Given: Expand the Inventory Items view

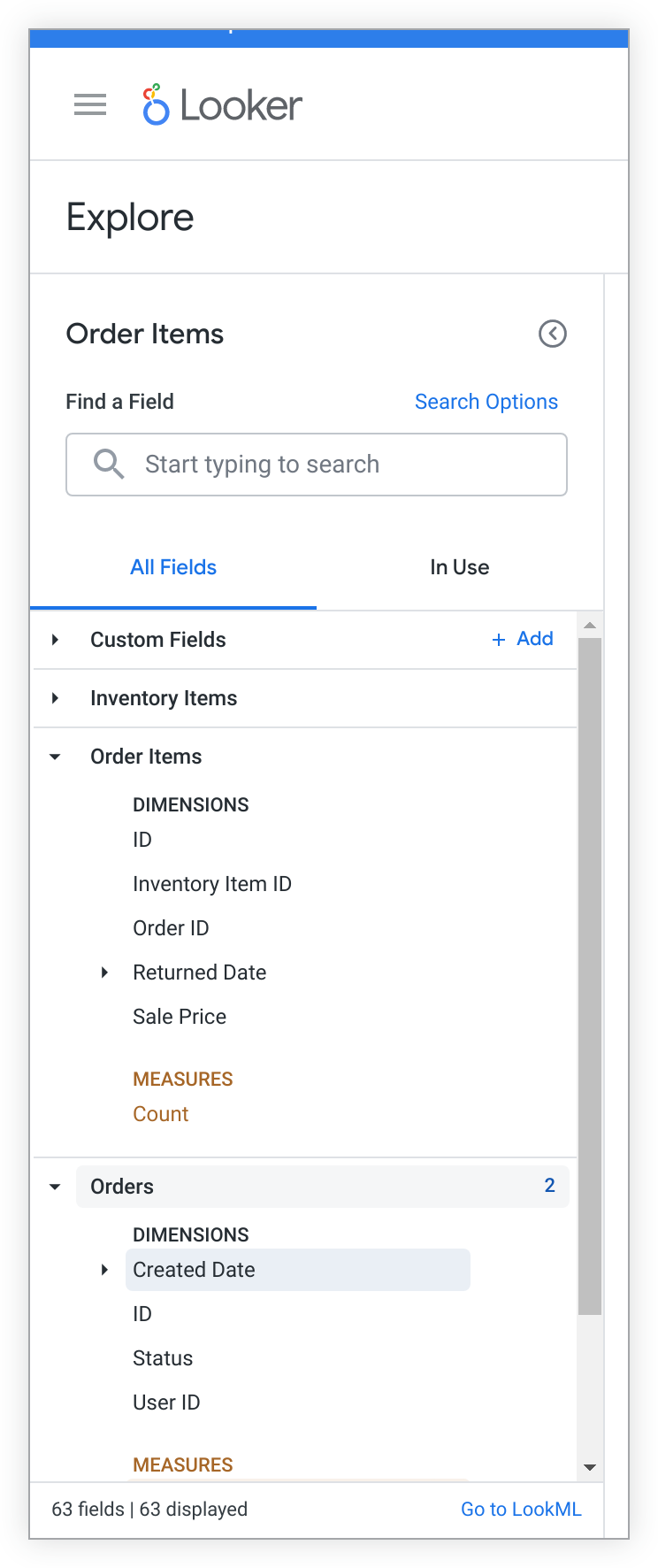Looking at the screenshot, I should click(x=55, y=698).
